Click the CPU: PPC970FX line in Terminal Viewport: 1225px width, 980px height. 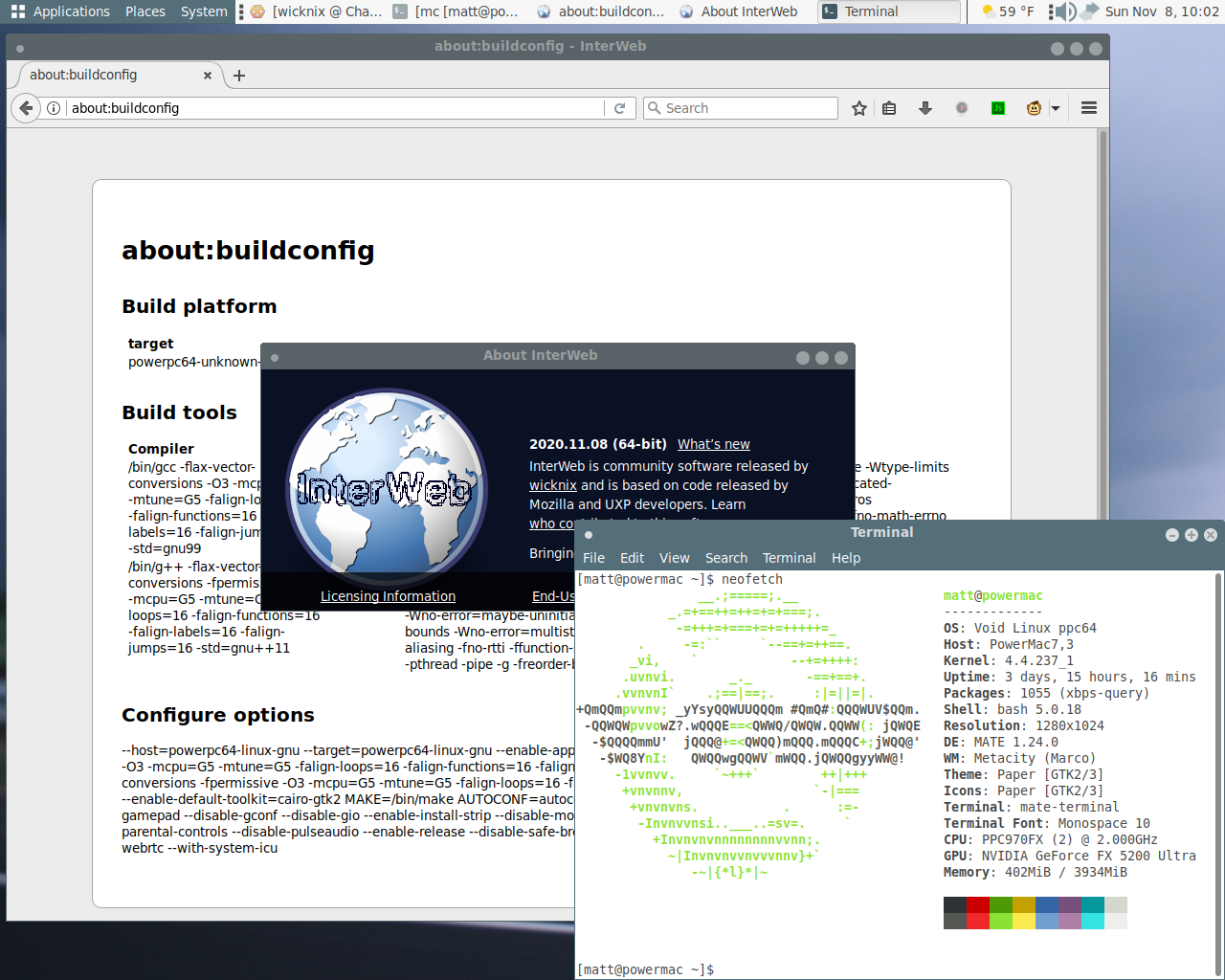click(x=1051, y=839)
